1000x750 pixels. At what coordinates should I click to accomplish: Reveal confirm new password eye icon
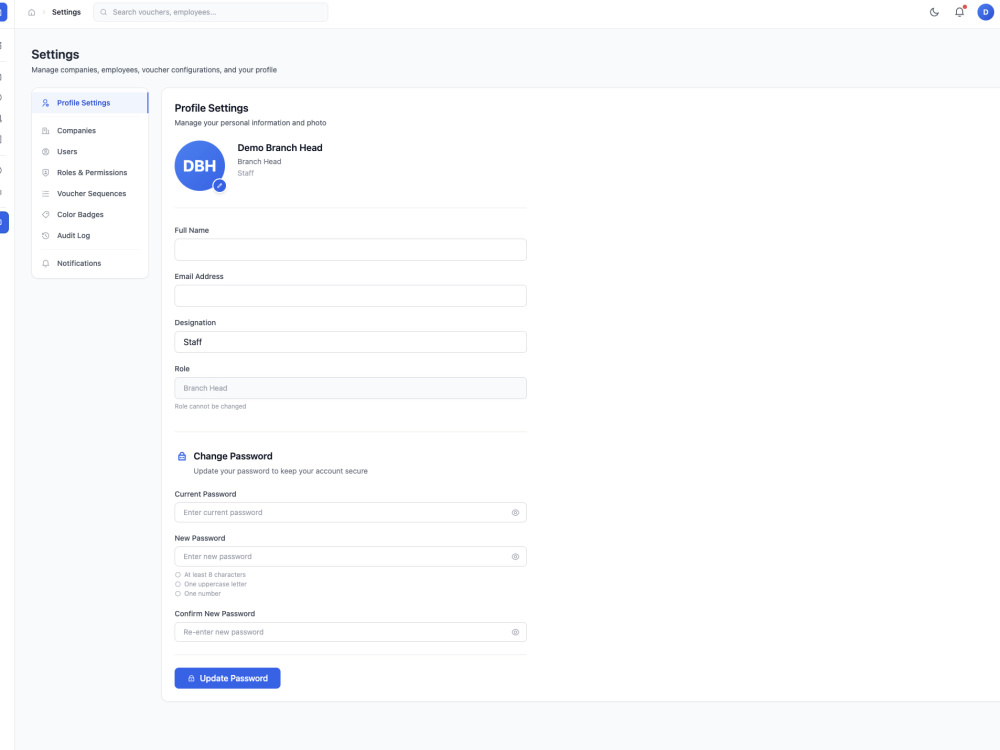[x=515, y=633]
